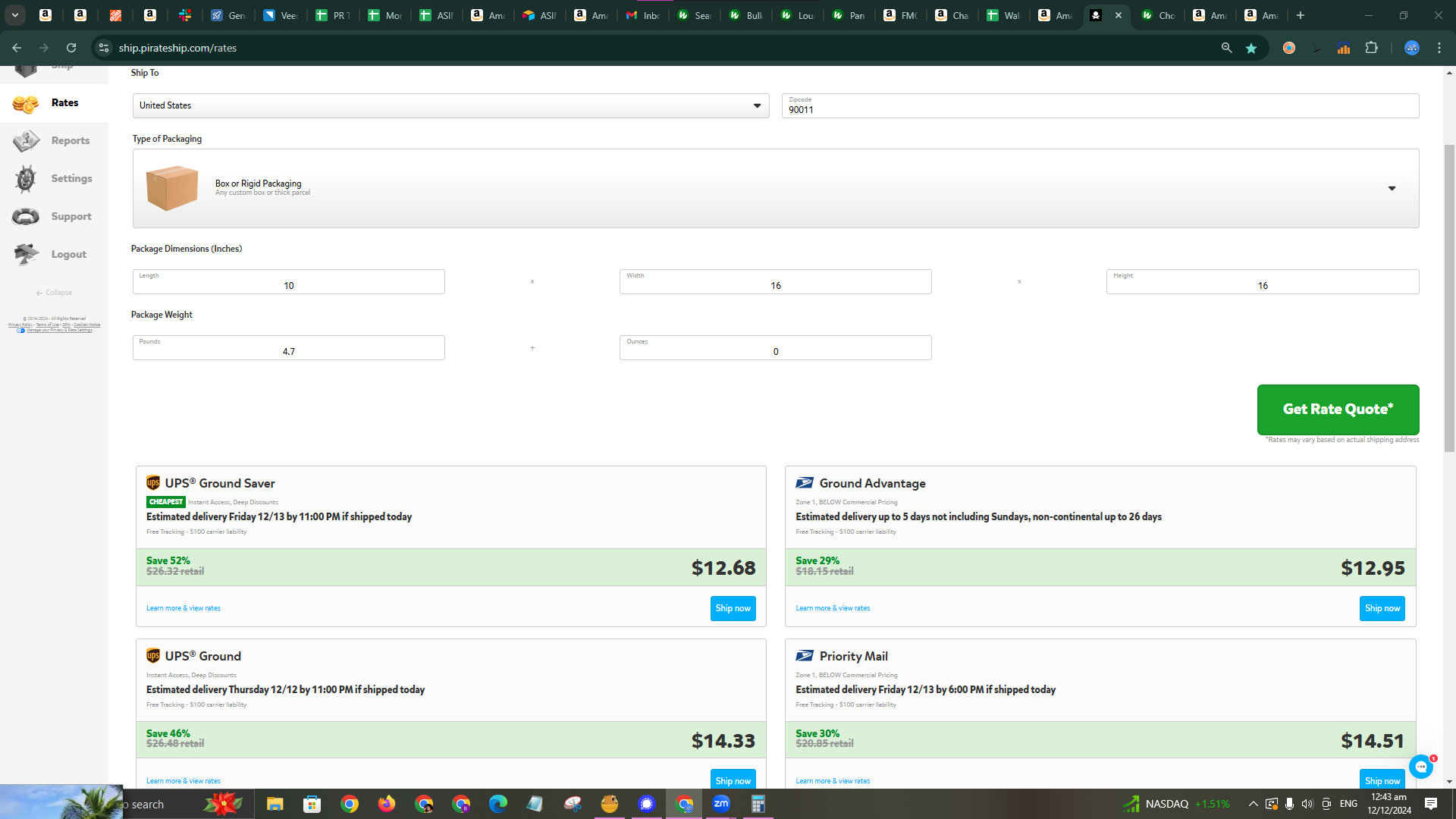This screenshot has width=1456, height=819.
Task: Bookmark this page with the star icon
Action: point(1251,48)
